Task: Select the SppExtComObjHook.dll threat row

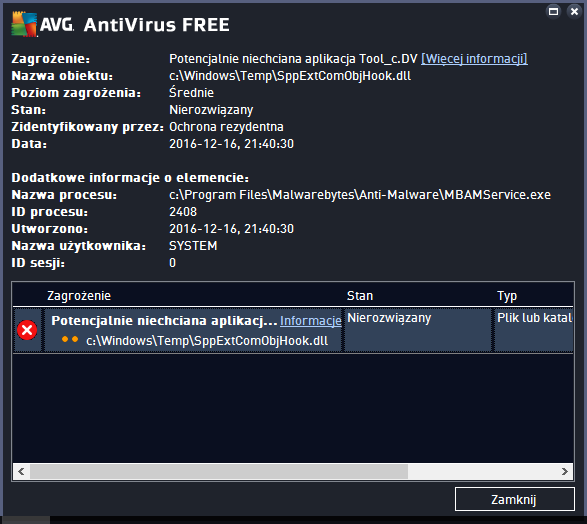Action: (x=293, y=330)
